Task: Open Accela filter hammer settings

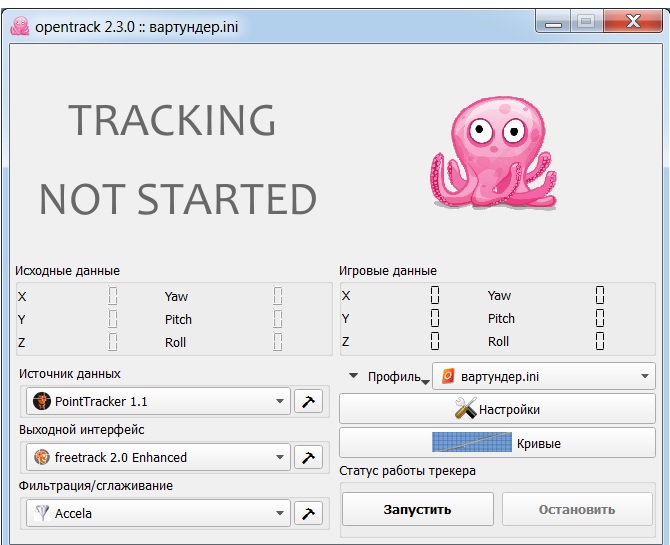Action: coord(308,513)
